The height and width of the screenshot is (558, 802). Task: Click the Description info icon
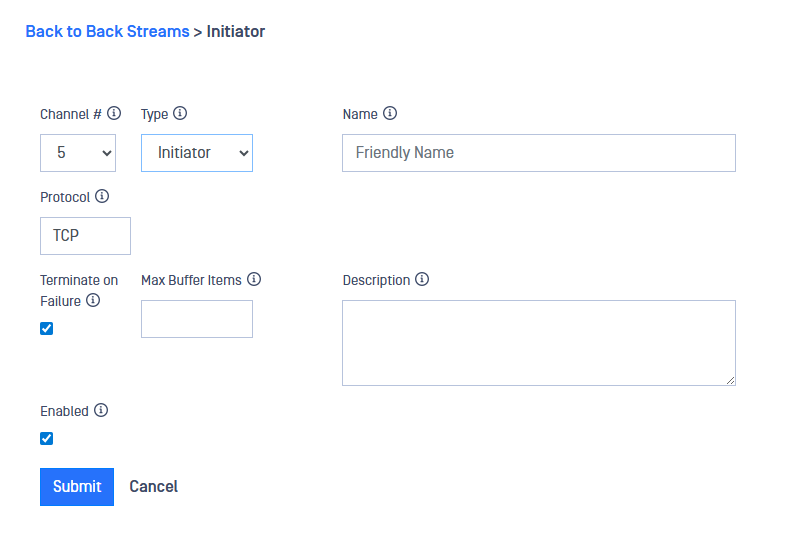click(422, 280)
